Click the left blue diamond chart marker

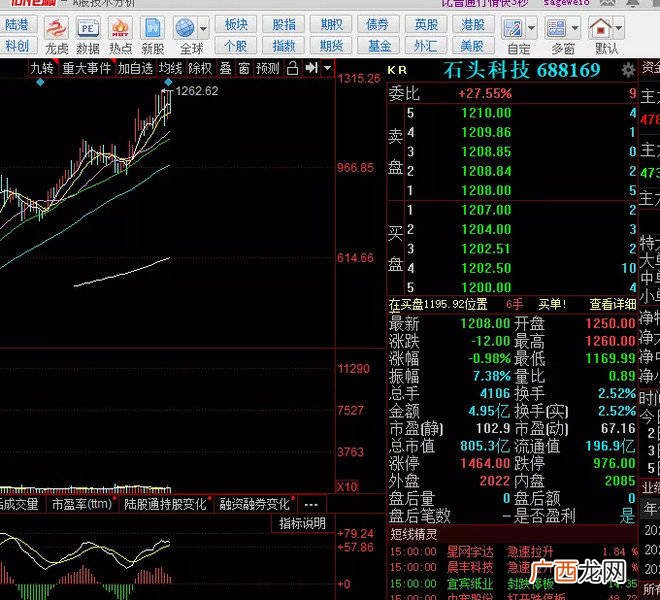tap(40, 83)
